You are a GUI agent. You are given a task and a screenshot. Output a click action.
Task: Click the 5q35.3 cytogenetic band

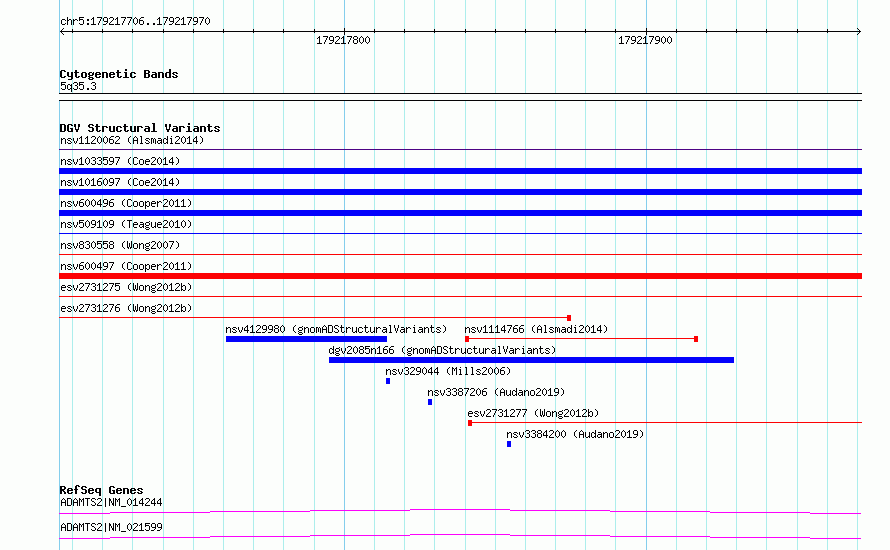click(460, 97)
